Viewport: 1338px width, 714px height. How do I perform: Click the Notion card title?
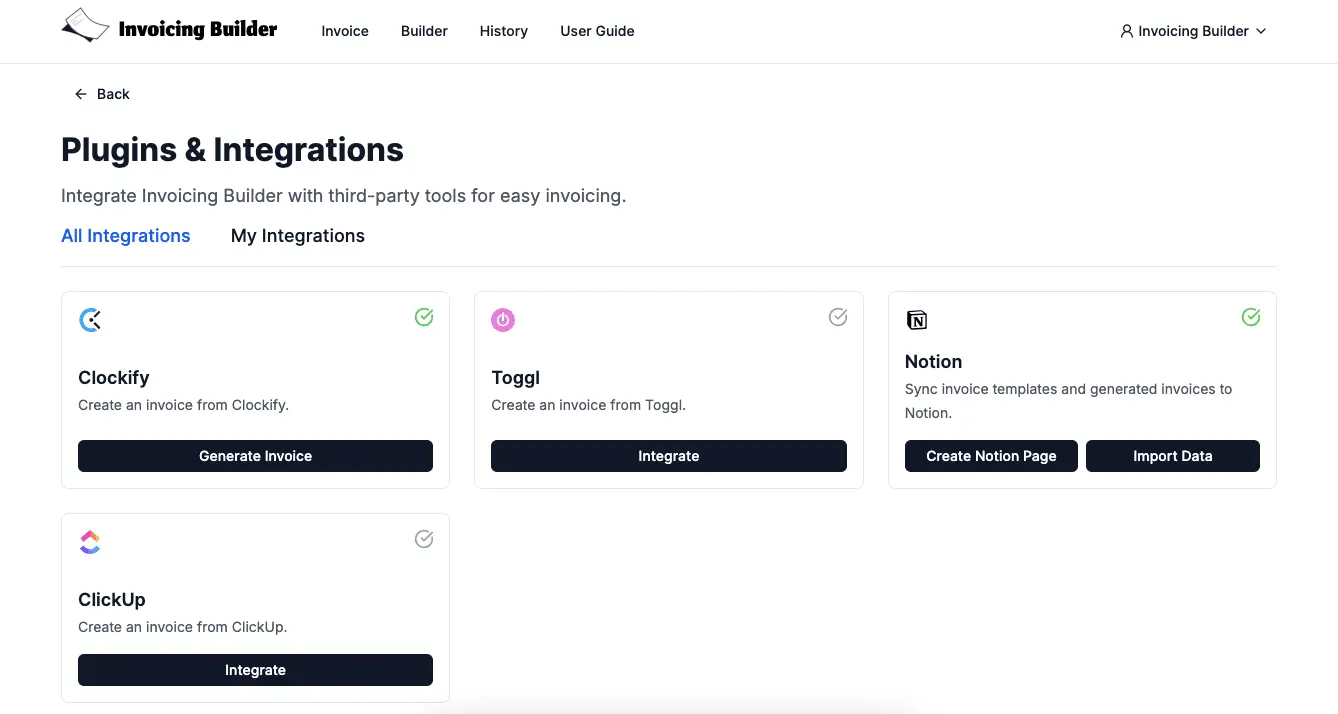click(934, 362)
